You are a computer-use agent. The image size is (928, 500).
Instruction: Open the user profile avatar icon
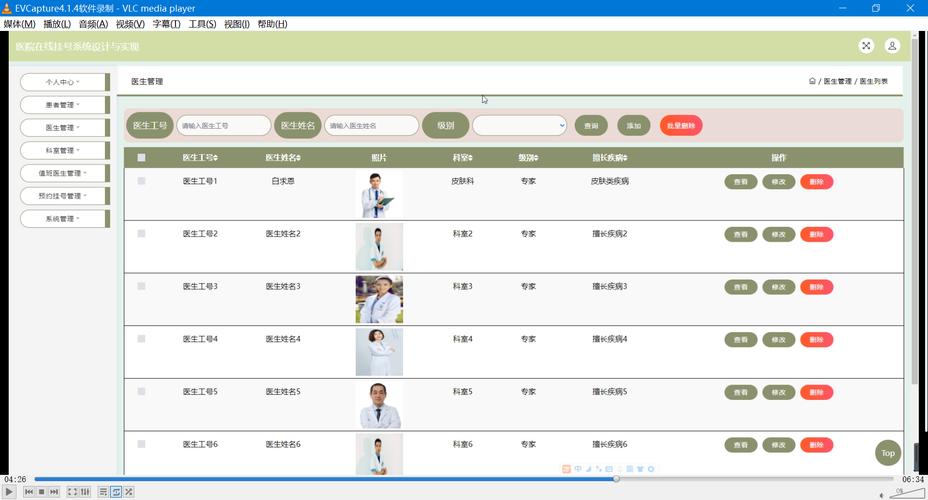[892, 46]
